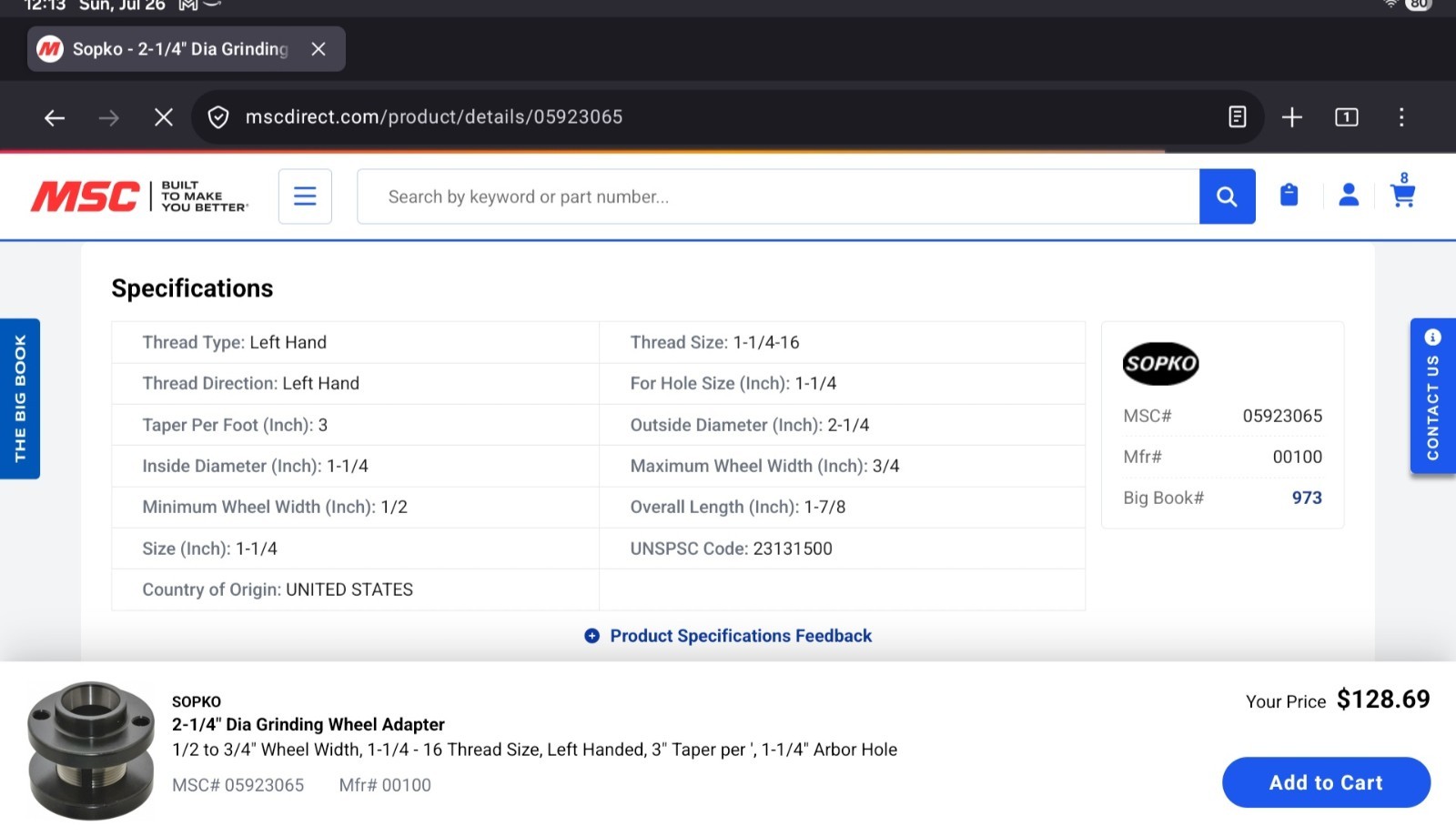View the grinding wheel adapter product thumbnail

pyautogui.click(x=91, y=751)
